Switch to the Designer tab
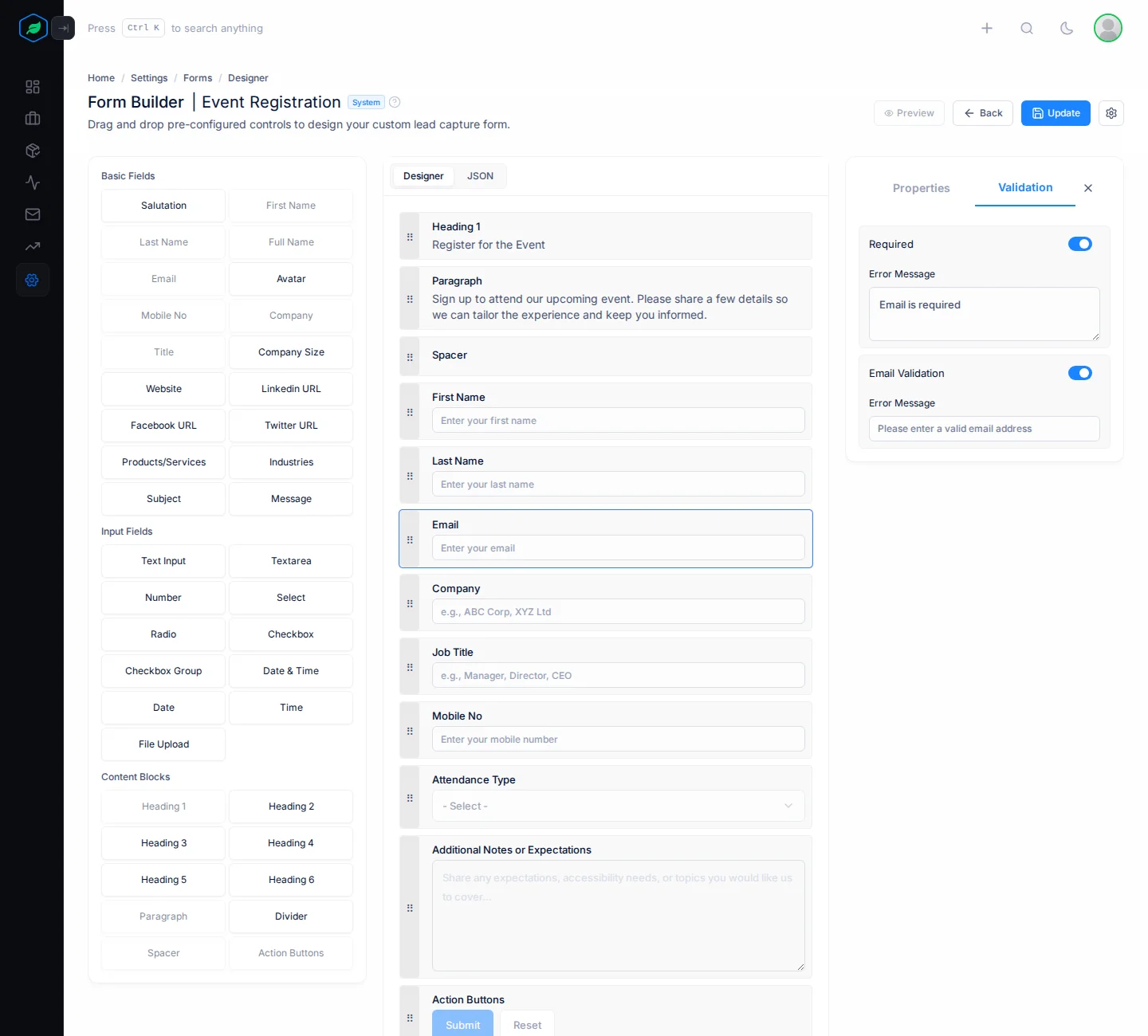This screenshot has height=1036, width=1148. 423,176
